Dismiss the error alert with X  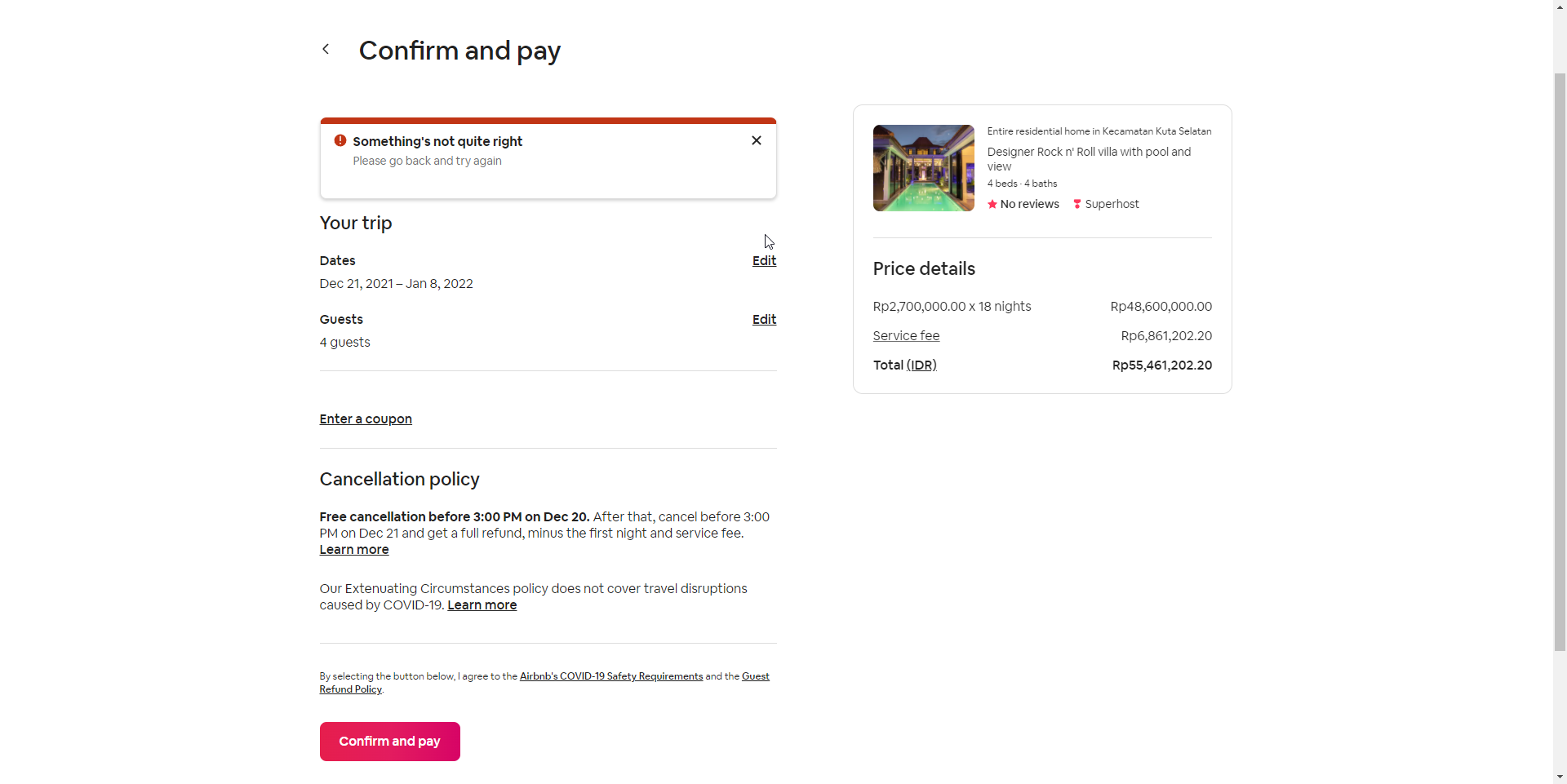pyautogui.click(x=757, y=140)
